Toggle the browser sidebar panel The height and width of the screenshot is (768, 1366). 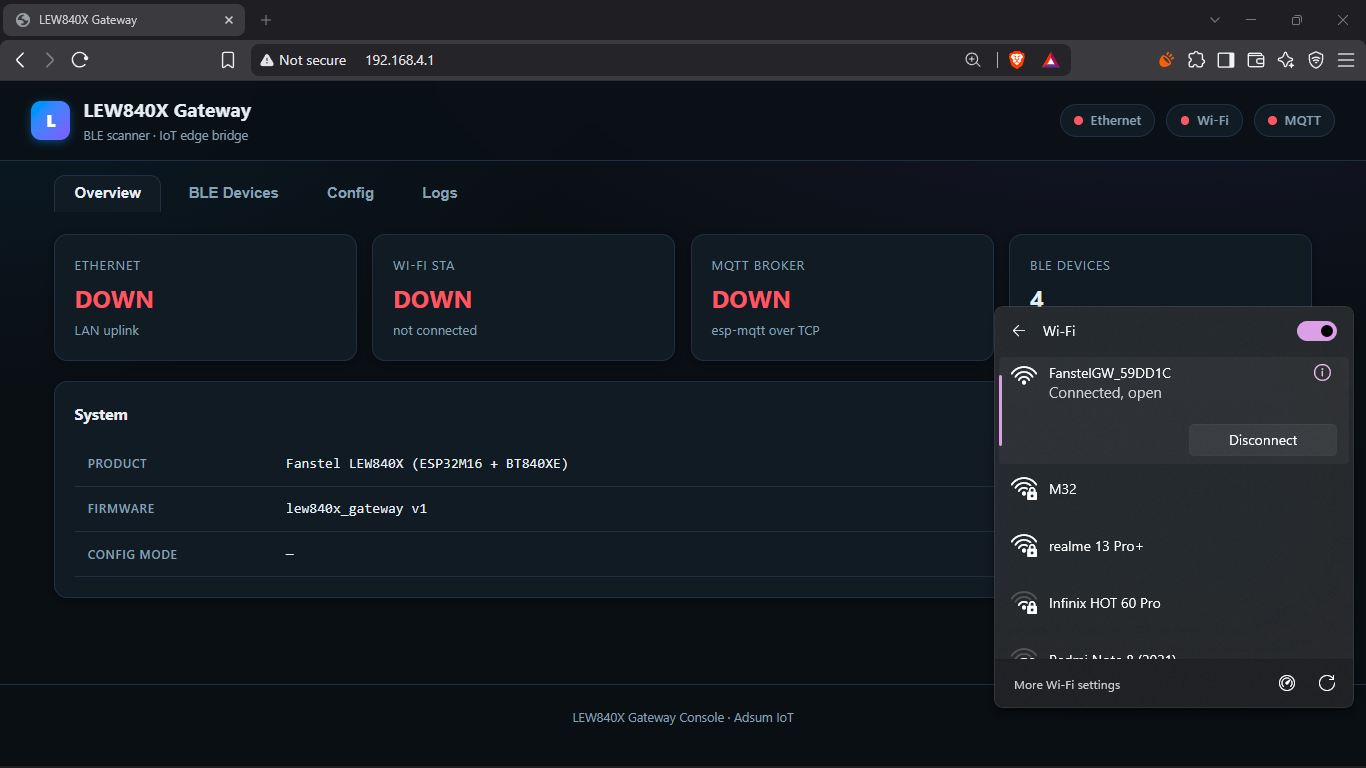[x=1226, y=60]
